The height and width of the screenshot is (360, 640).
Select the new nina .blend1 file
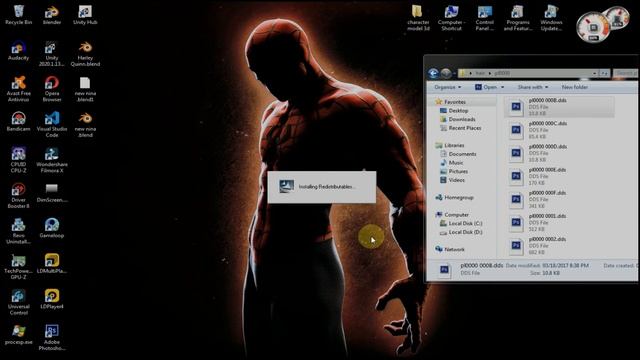(85, 89)
